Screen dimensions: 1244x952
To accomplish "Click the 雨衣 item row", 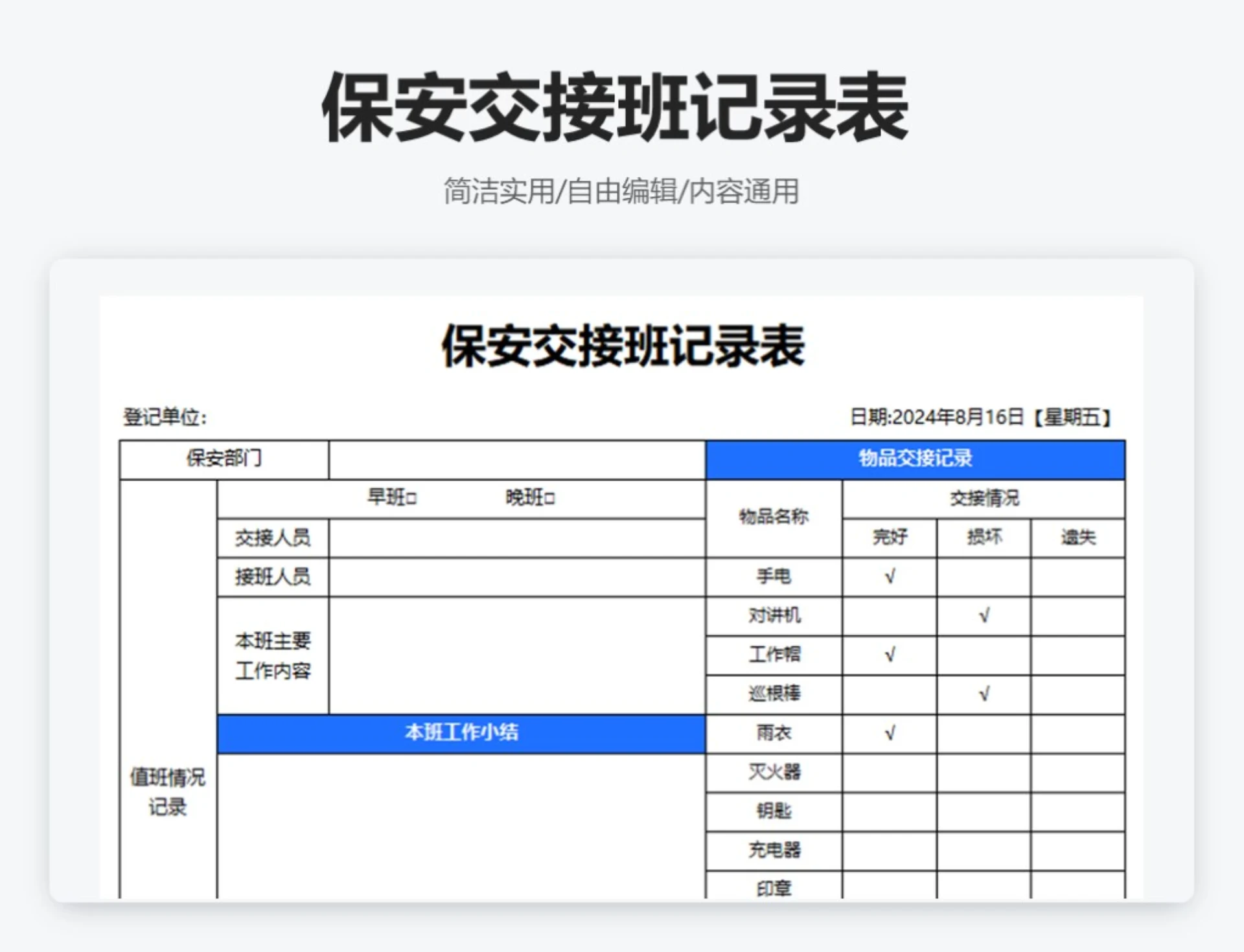I will coord(773,732).
